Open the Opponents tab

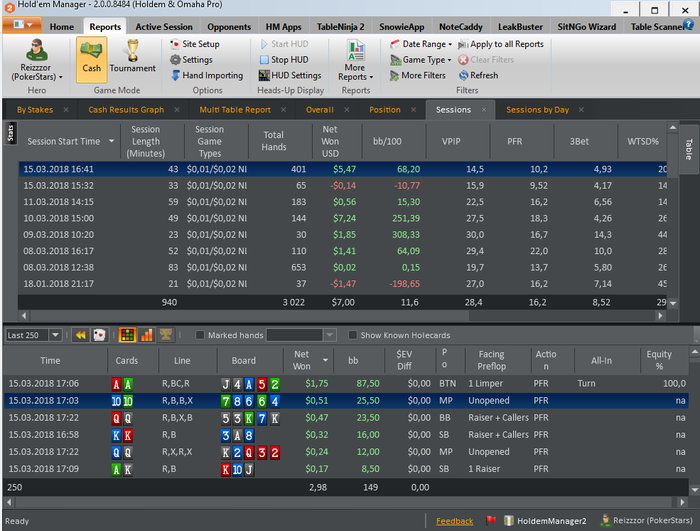click(229, 27)
